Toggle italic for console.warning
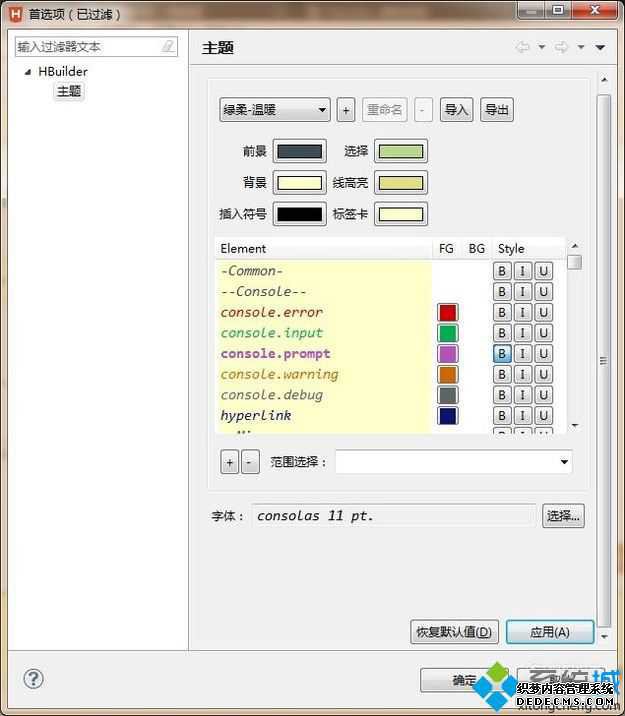Screen dimensions: 625x716 point(523,374)
